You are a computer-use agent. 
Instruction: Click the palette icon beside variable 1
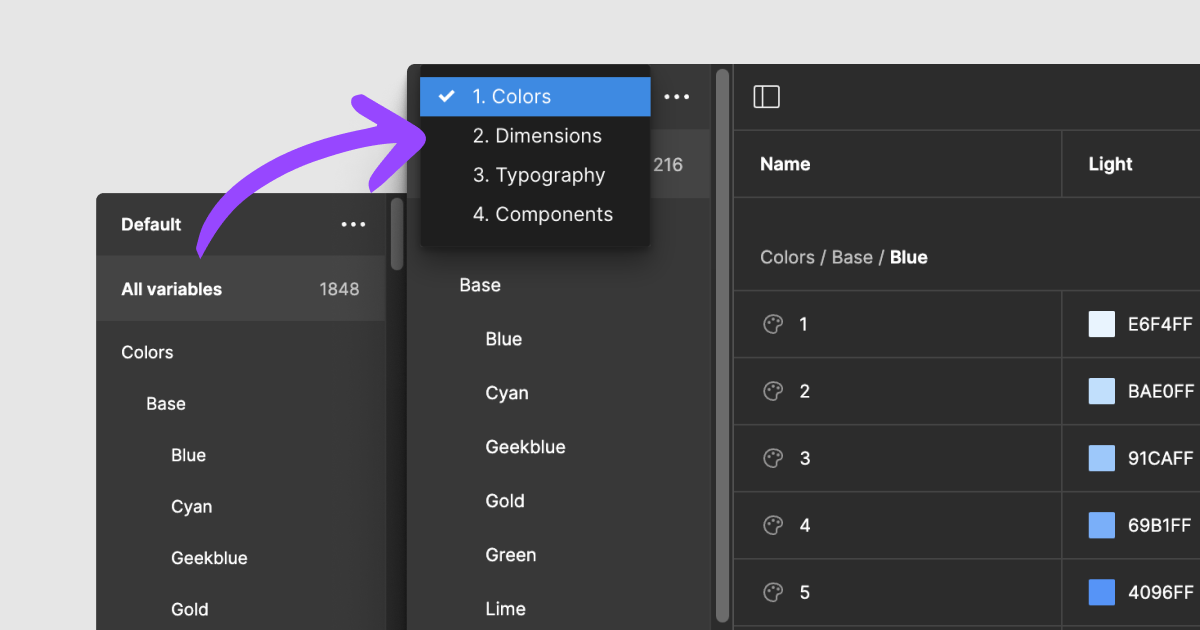(x=772, y=324)
